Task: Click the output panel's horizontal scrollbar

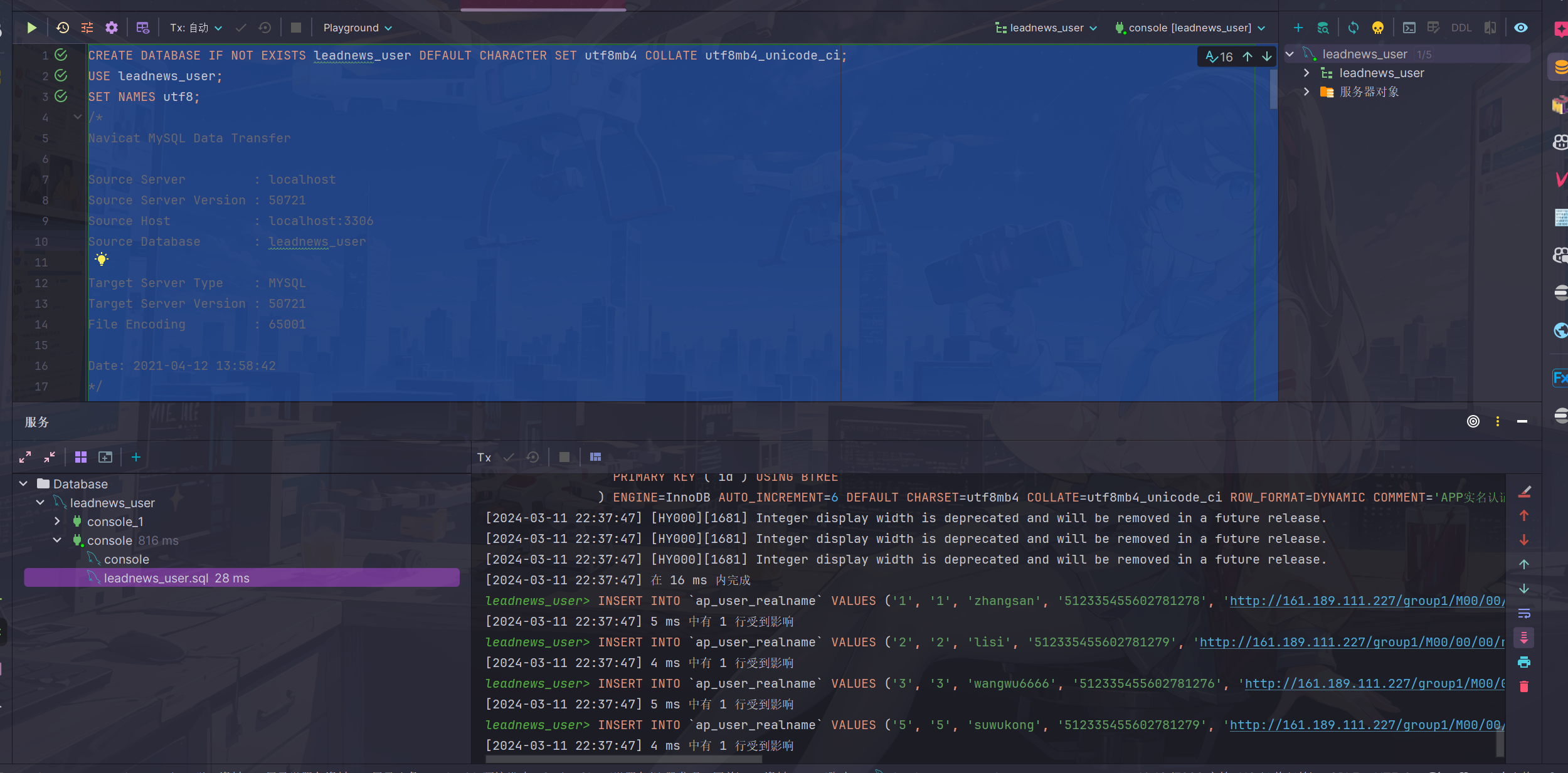Action: [x=623, y=759]
